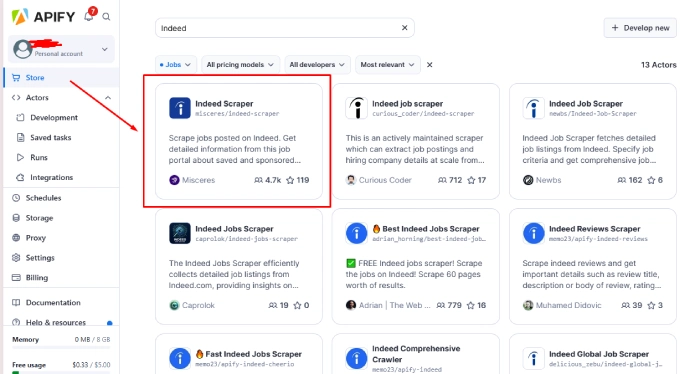Click the Indeed Scraper blue logo
The image size is (700, 374).
180,108
